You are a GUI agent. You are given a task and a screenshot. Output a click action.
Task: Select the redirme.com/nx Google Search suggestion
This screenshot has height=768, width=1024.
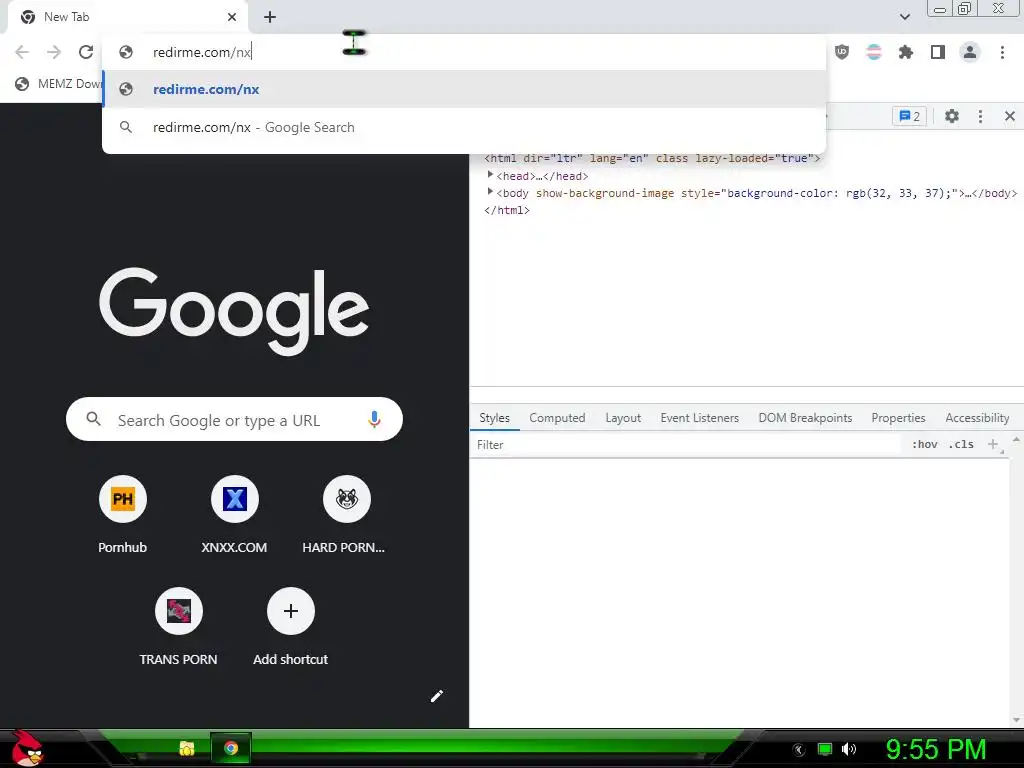pyautogui.click(x=464, y=127)
